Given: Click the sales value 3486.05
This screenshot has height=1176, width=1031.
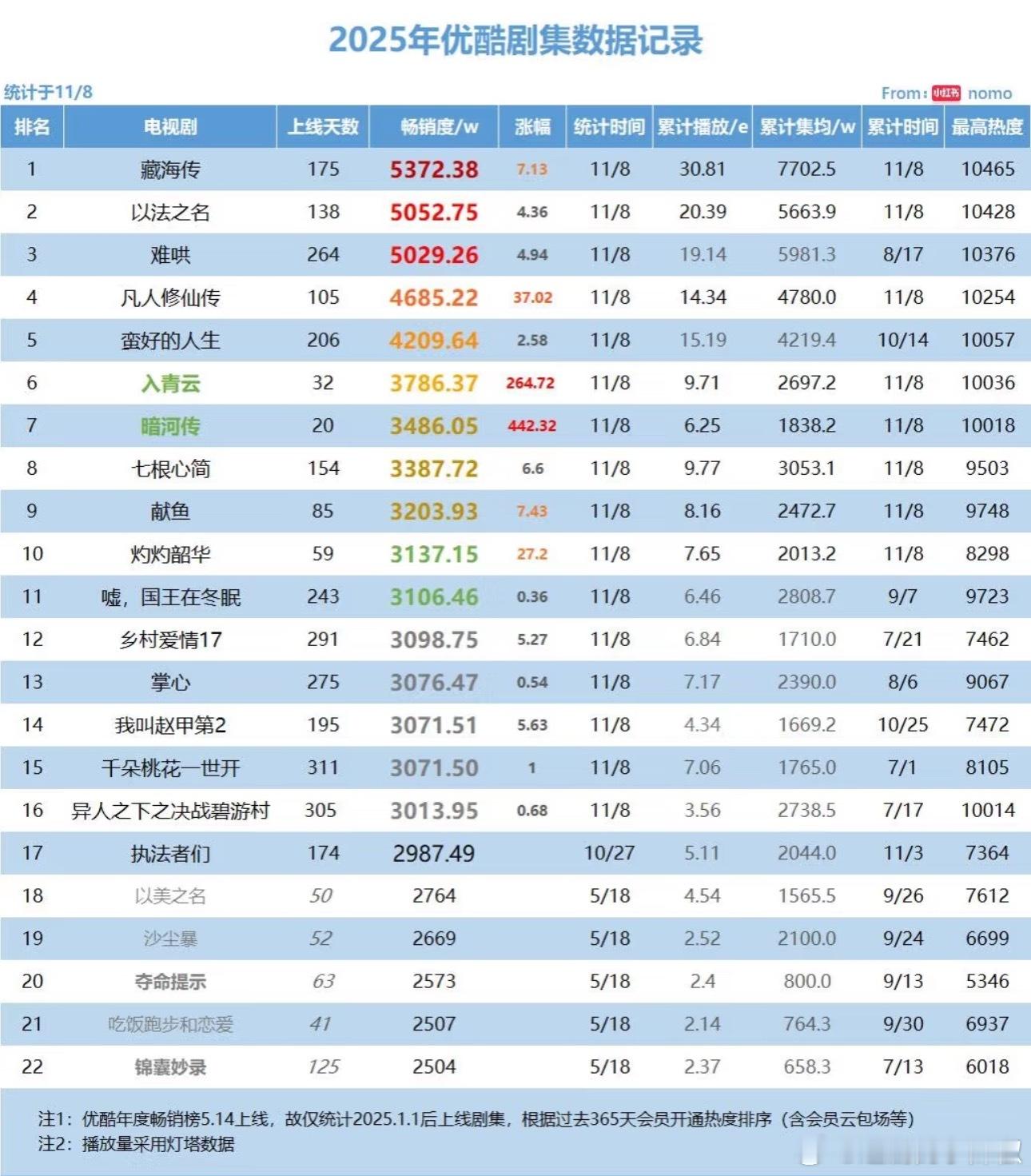Looking at the screenshot, I should pos(434,426).
